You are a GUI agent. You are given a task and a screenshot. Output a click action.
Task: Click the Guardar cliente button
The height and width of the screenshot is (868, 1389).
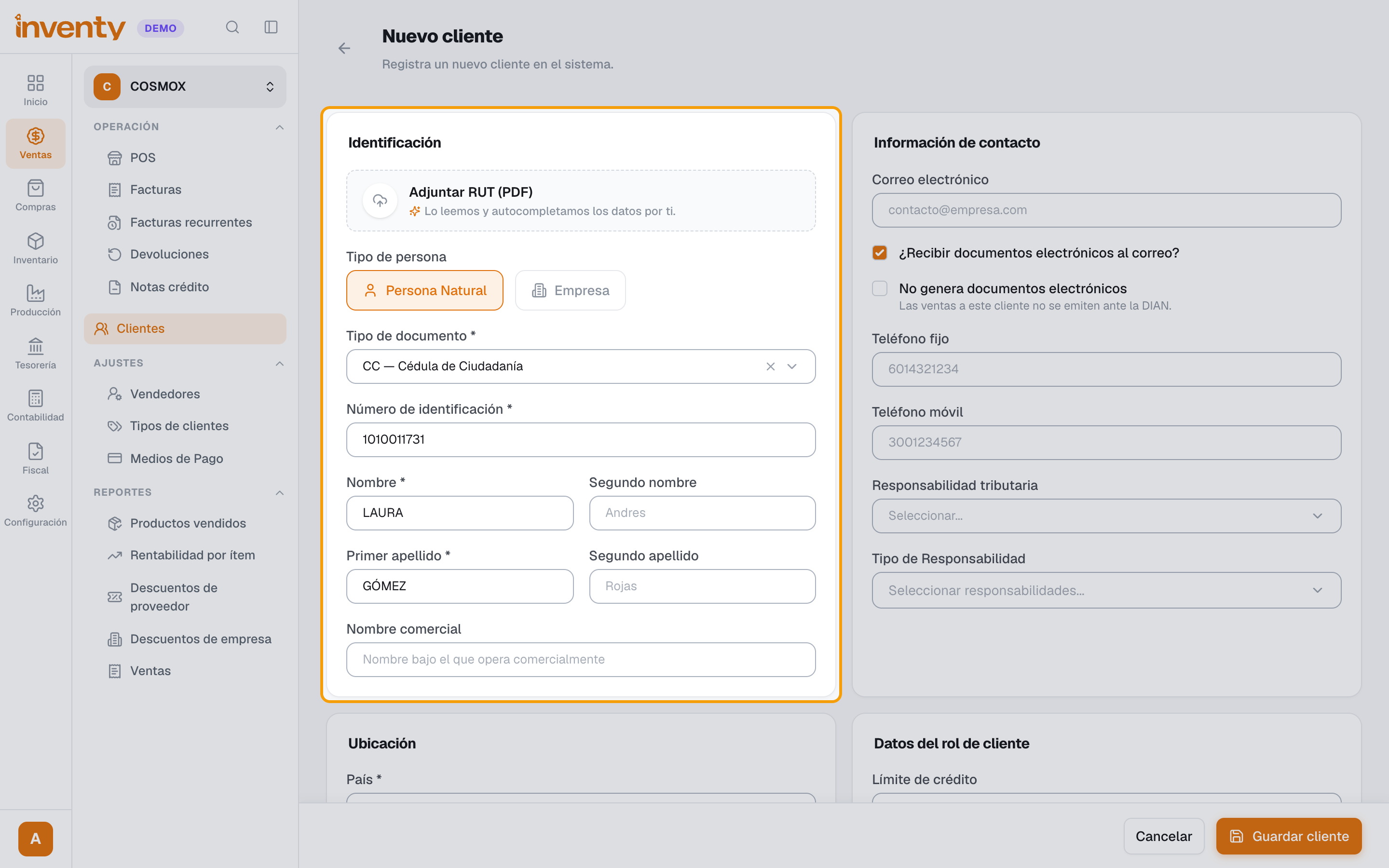[1289, 837]
